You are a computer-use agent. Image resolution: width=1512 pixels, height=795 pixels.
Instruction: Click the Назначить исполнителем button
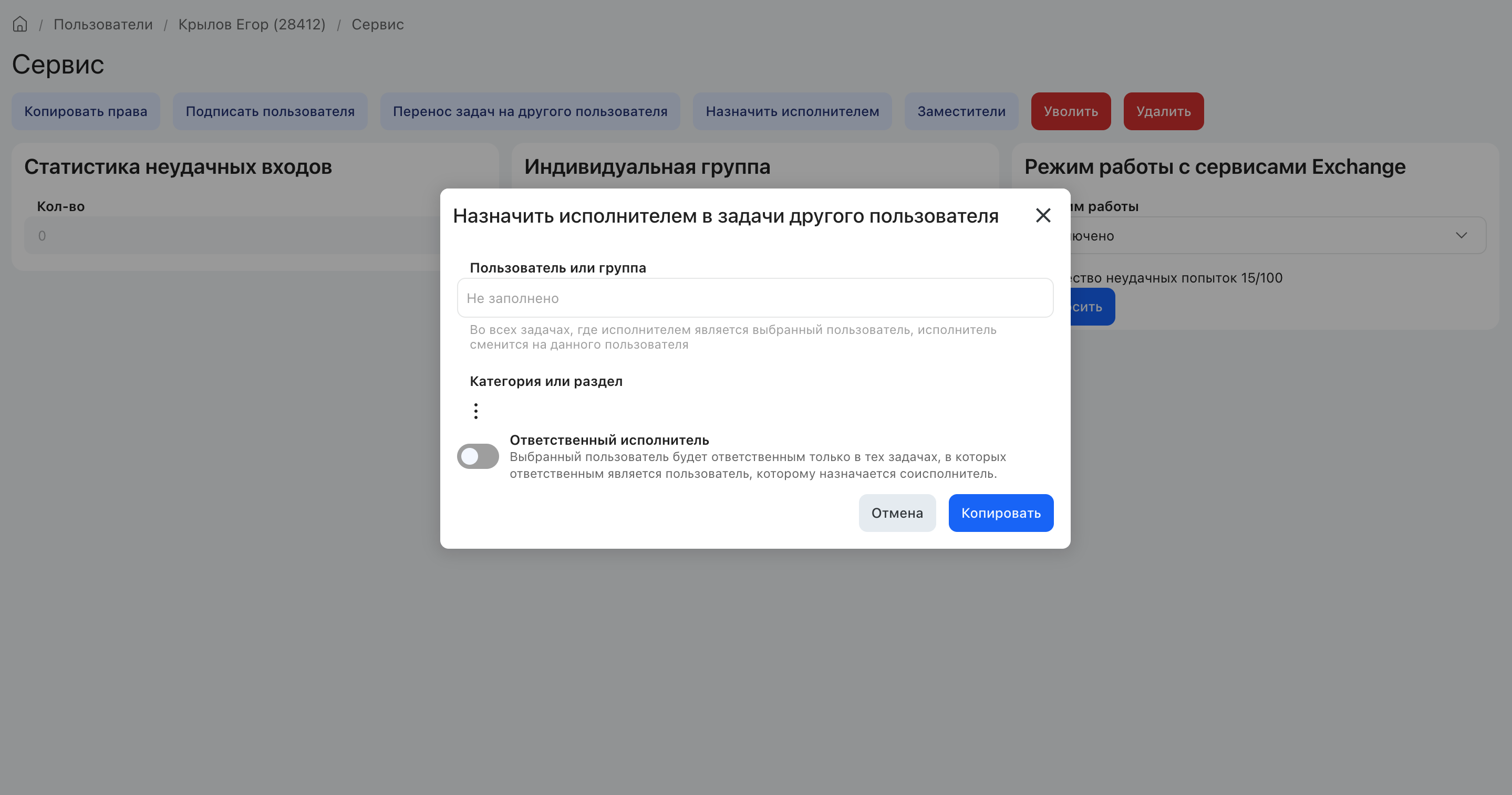[792, 111]
